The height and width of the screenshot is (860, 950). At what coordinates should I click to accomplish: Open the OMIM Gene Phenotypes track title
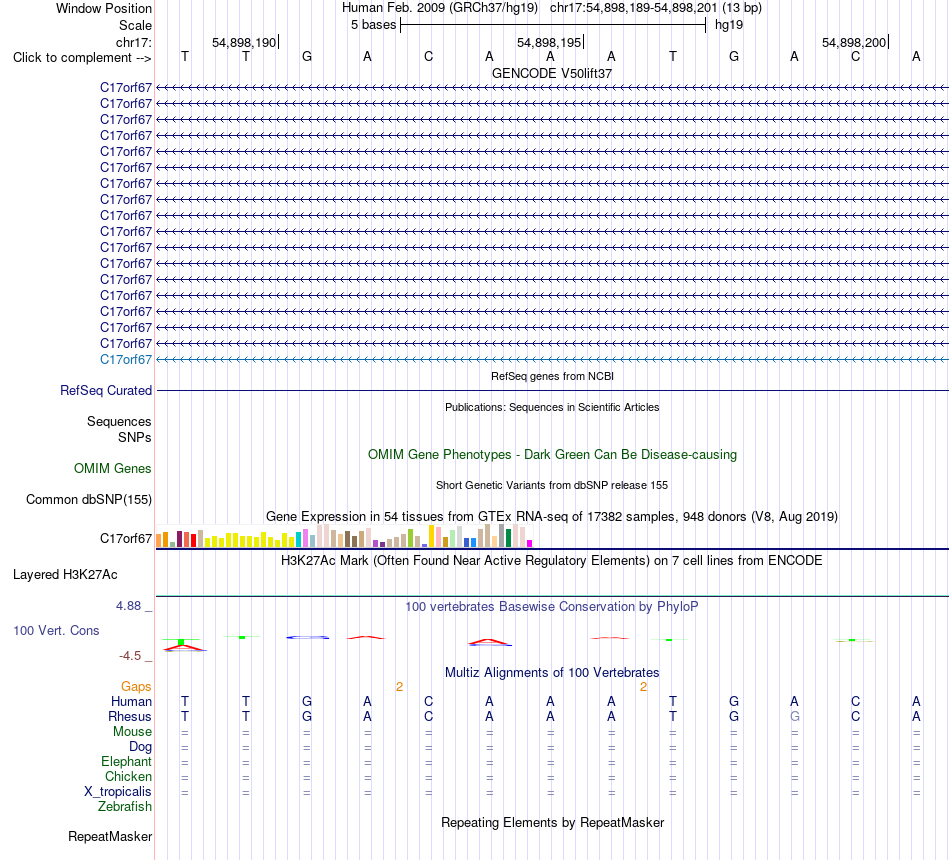click(x=552, y=455)
